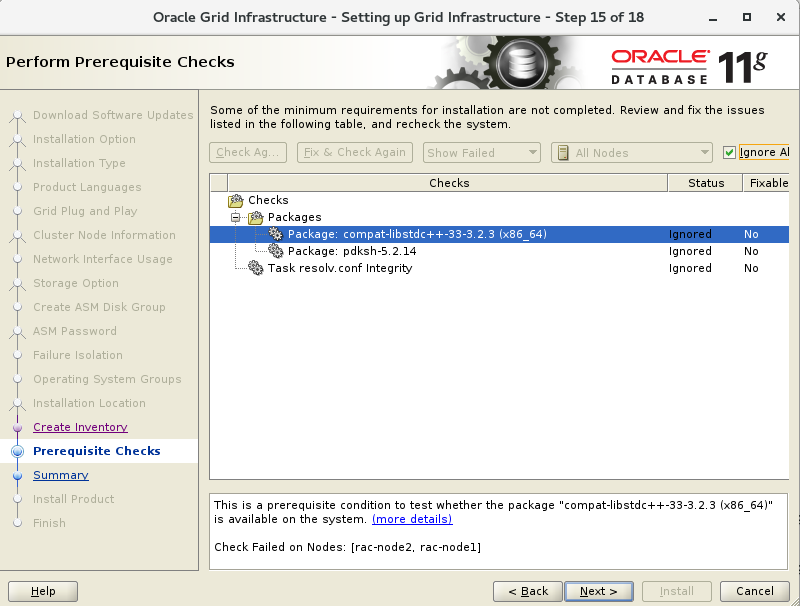Open the All Nodes dropdown

632,153
